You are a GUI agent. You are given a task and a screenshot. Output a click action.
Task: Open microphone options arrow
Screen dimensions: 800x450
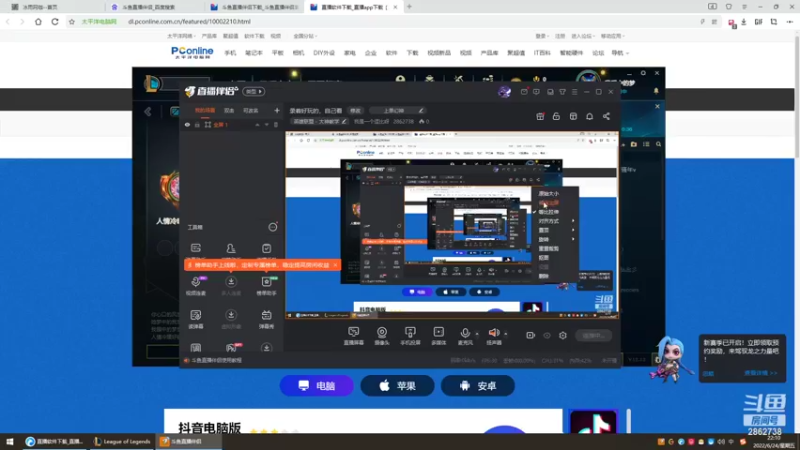pyautogui.click(x=477, y=334)
